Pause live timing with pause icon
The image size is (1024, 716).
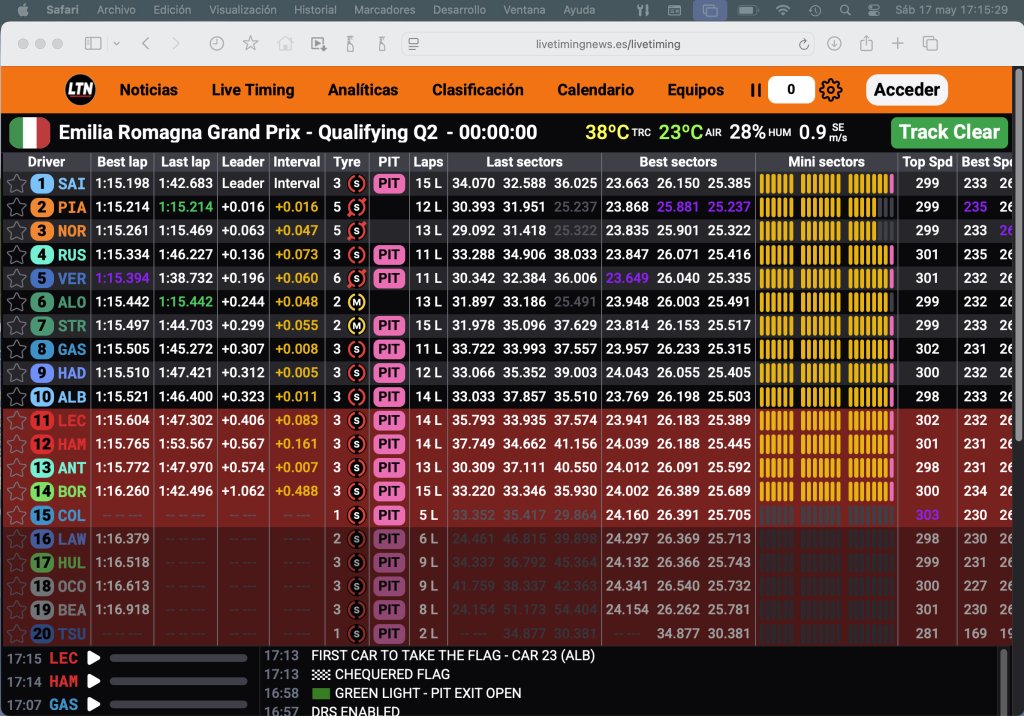pos(756,90)
